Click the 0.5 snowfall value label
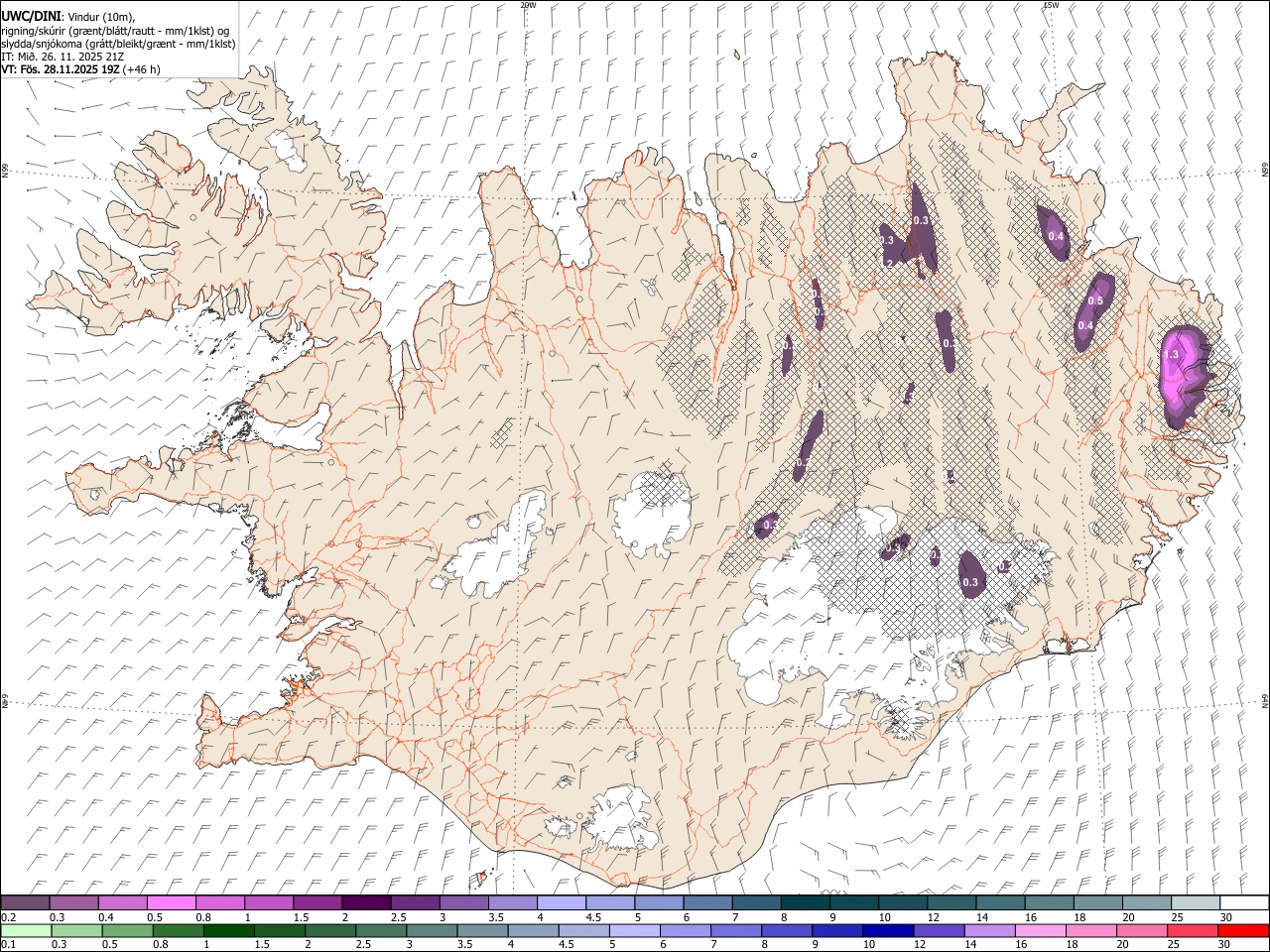The height and width of the screenshot is (952, 1270). coord(1095,300)
